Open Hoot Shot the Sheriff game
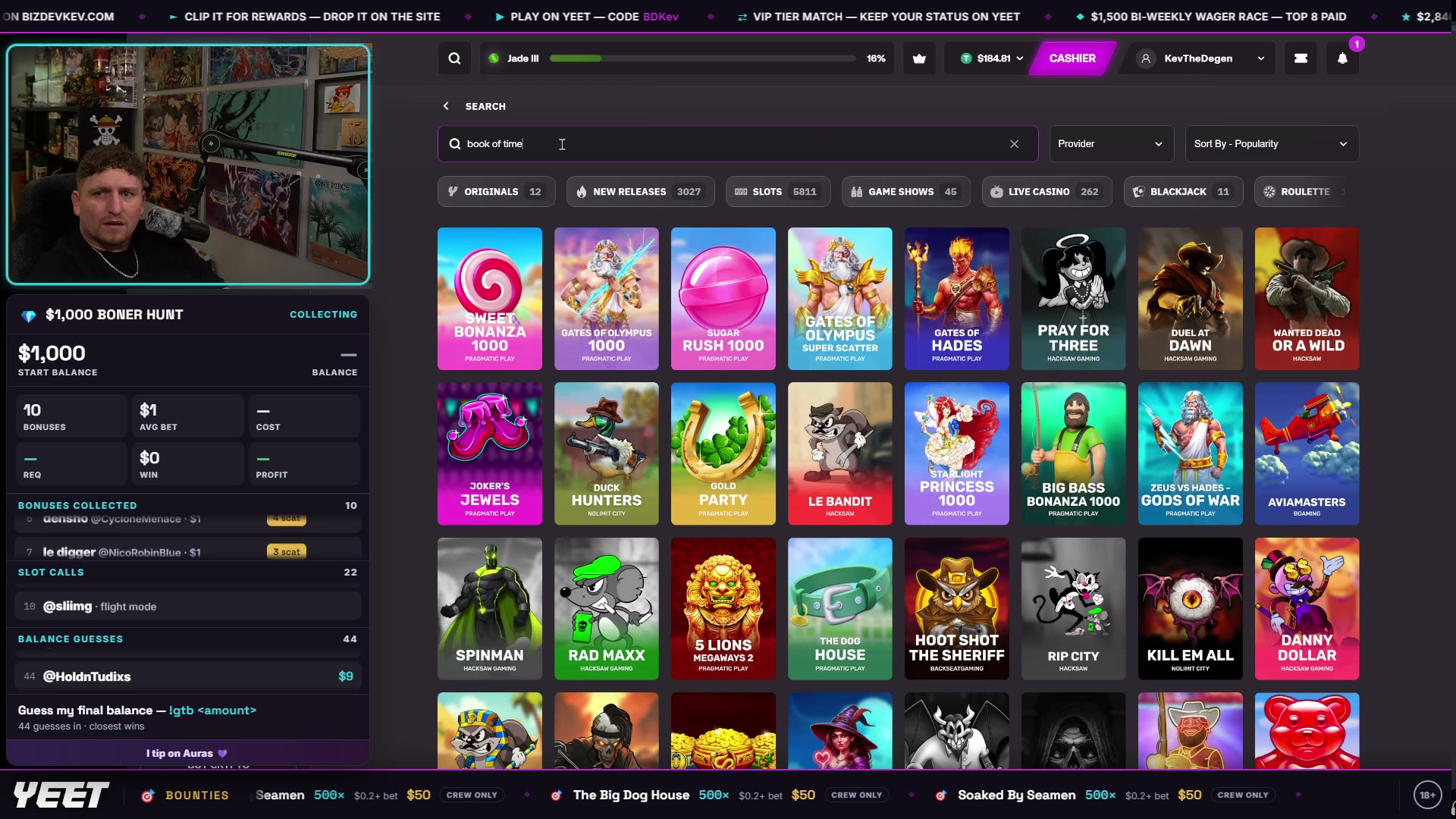This screenshot has height=819, width=1456. pos(957,609)
